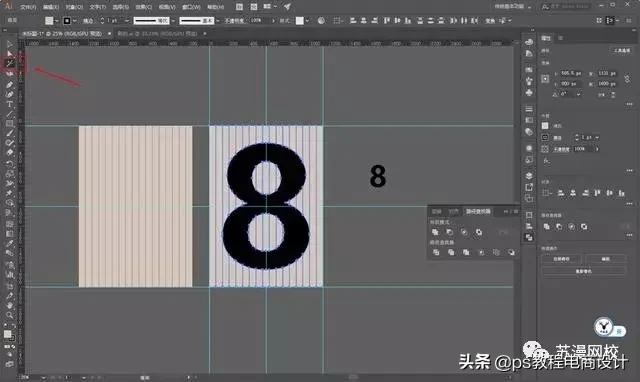This screenshot has height=382, width=640.
Task: Click Minus Back in floating Pathfinder panel
Action: [511, 253]
